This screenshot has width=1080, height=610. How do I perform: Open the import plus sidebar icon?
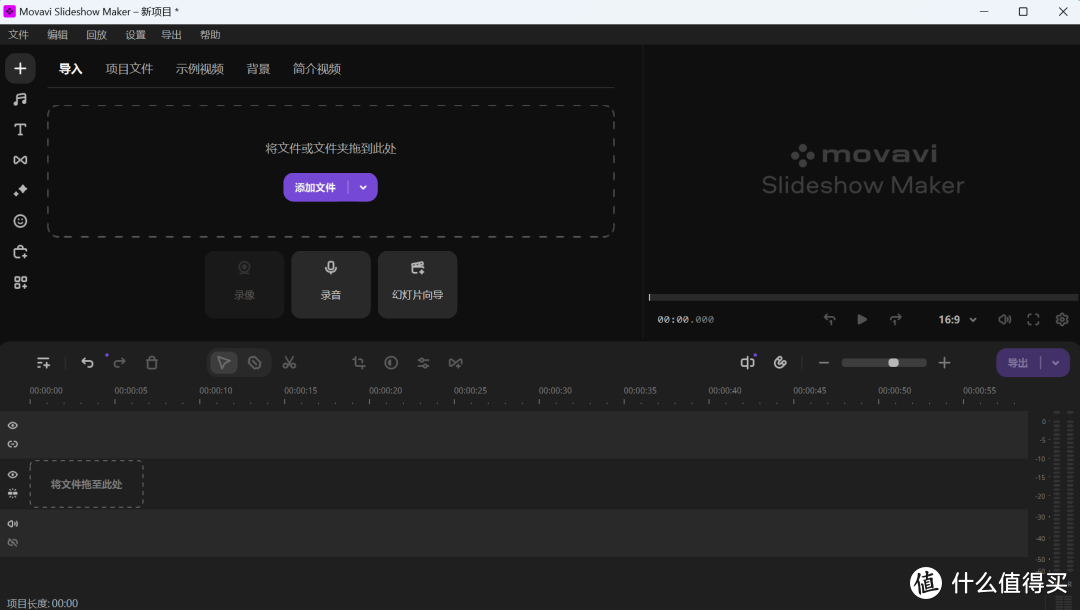point(20,68)
